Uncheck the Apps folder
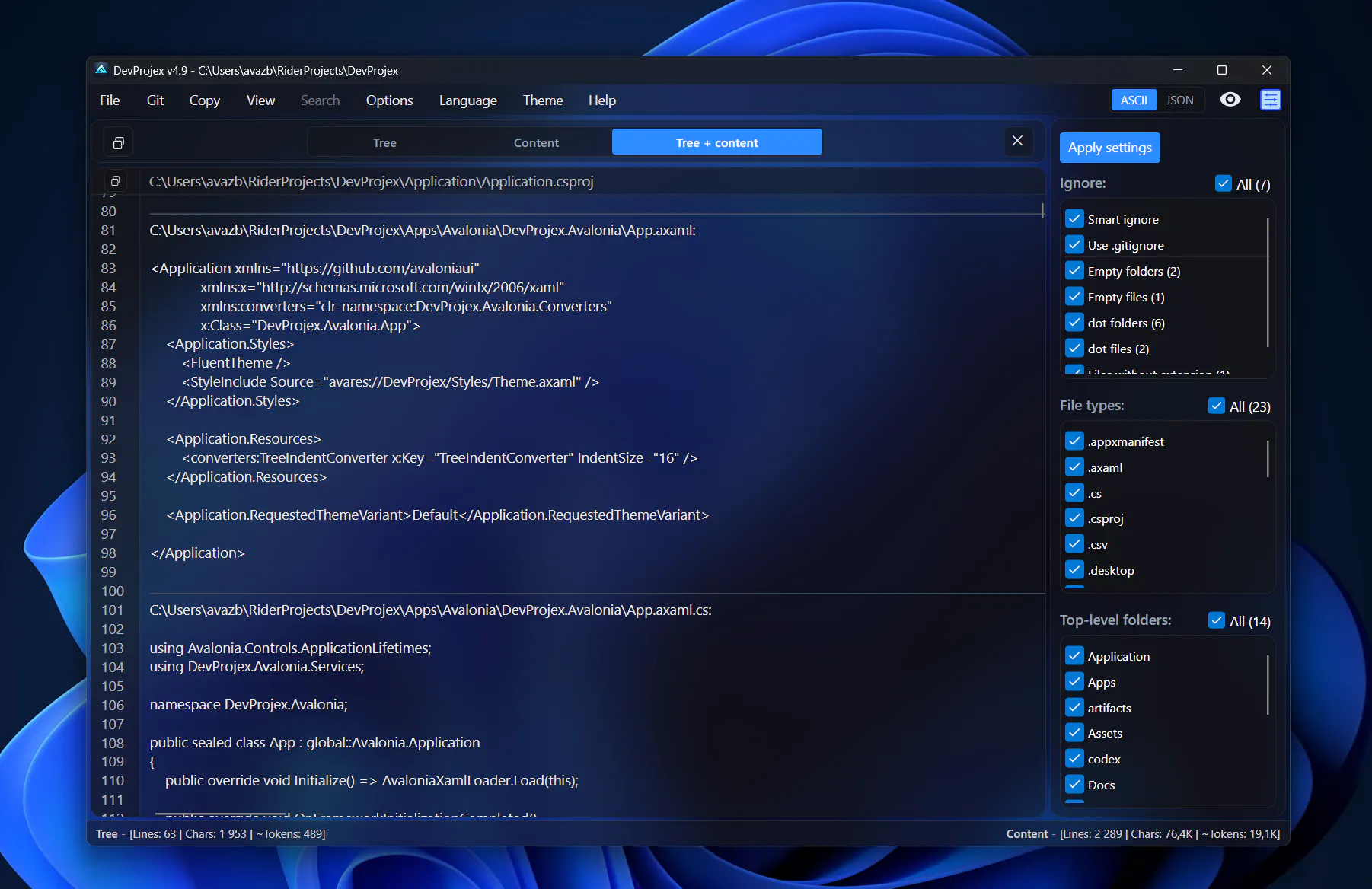 tap(1074, 682)
